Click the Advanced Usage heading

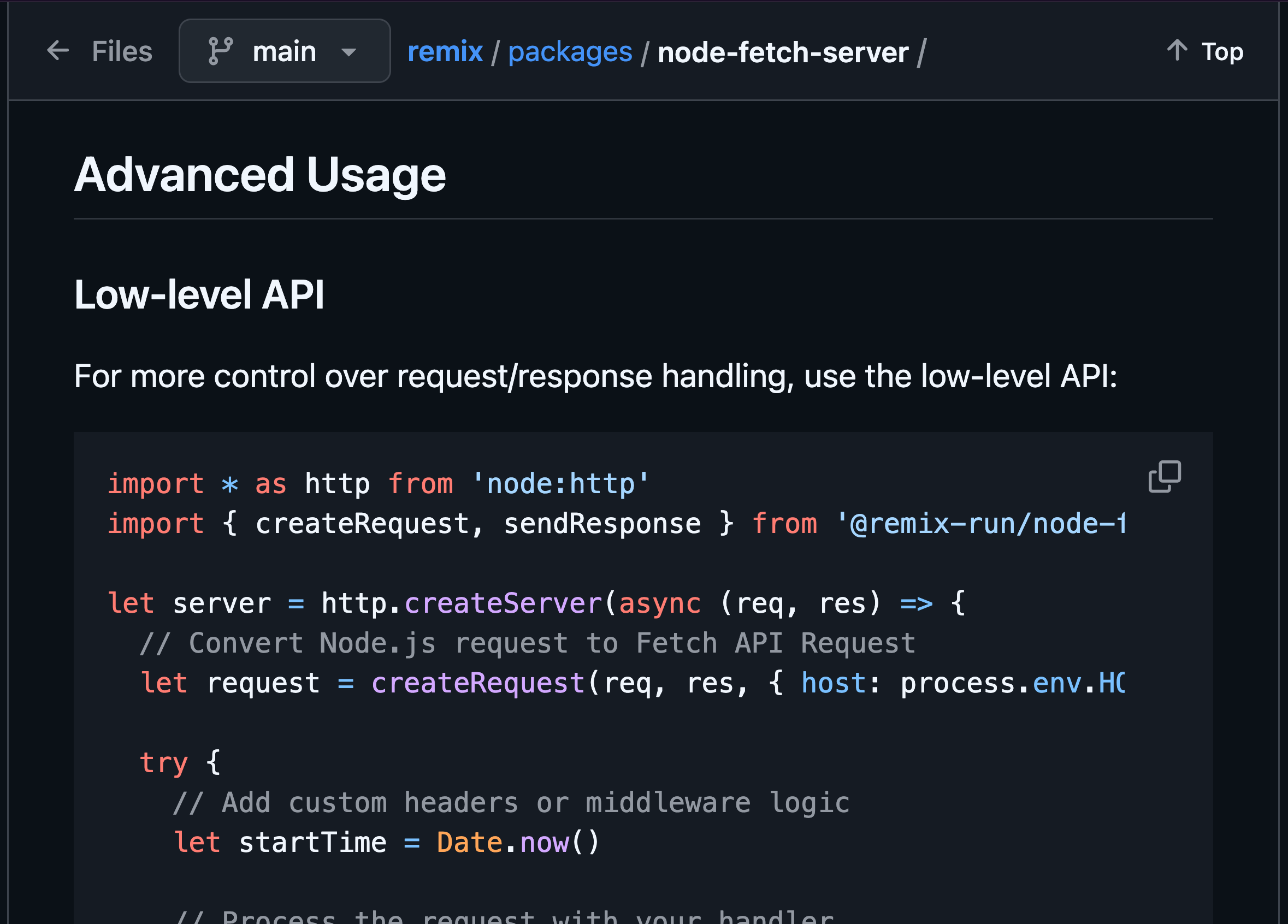259,175
